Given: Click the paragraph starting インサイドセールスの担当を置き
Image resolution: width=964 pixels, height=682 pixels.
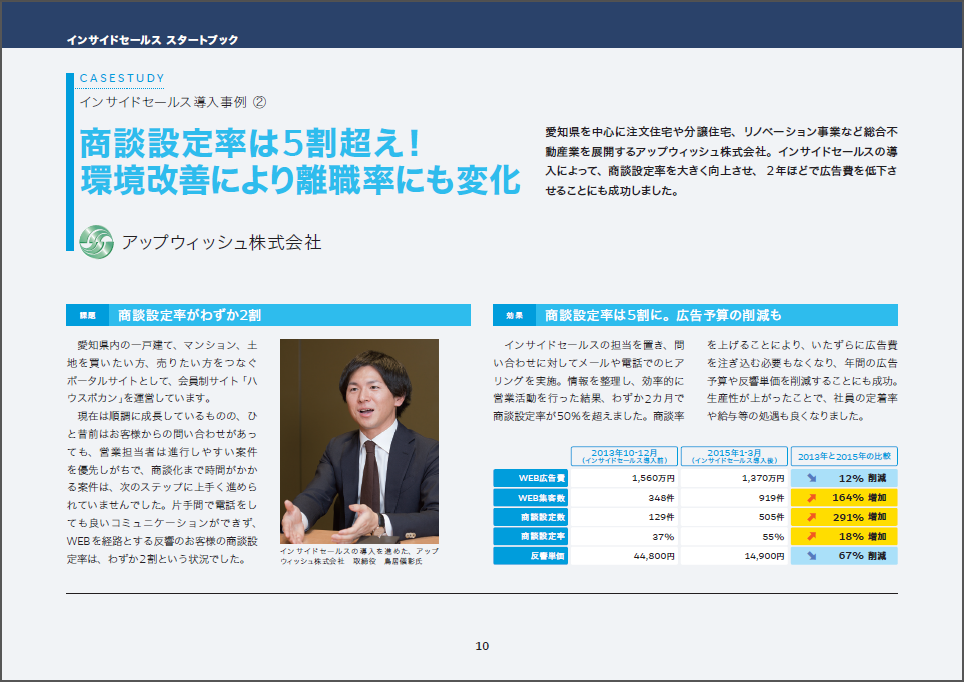Looking at the screenshot, I should 589,381.
